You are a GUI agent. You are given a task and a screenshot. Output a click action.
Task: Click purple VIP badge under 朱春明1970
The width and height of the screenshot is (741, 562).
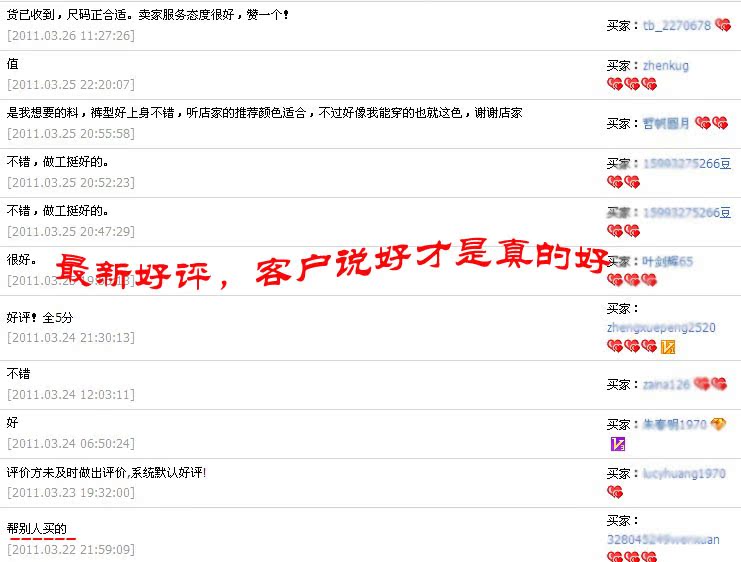(x=618, y=444)
